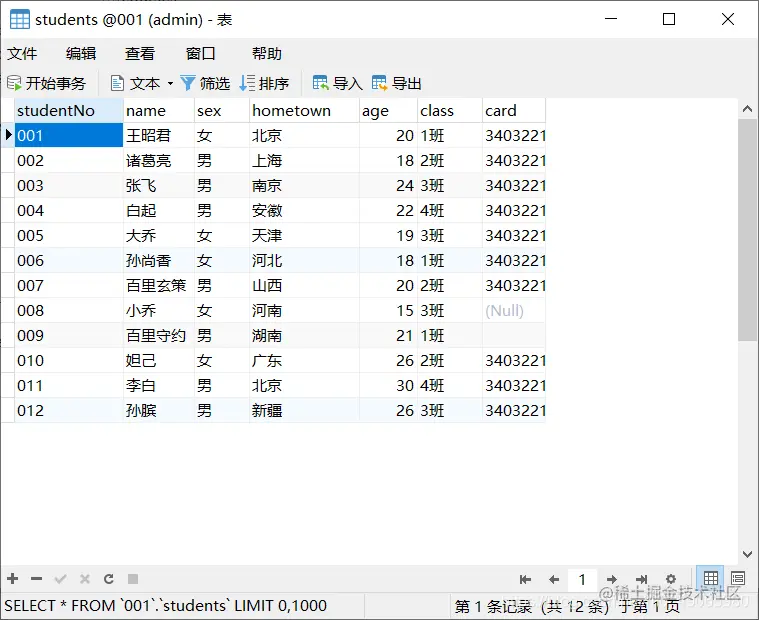Close the students window
Screen dimensions: 759x620
click(x=728, y=19)
